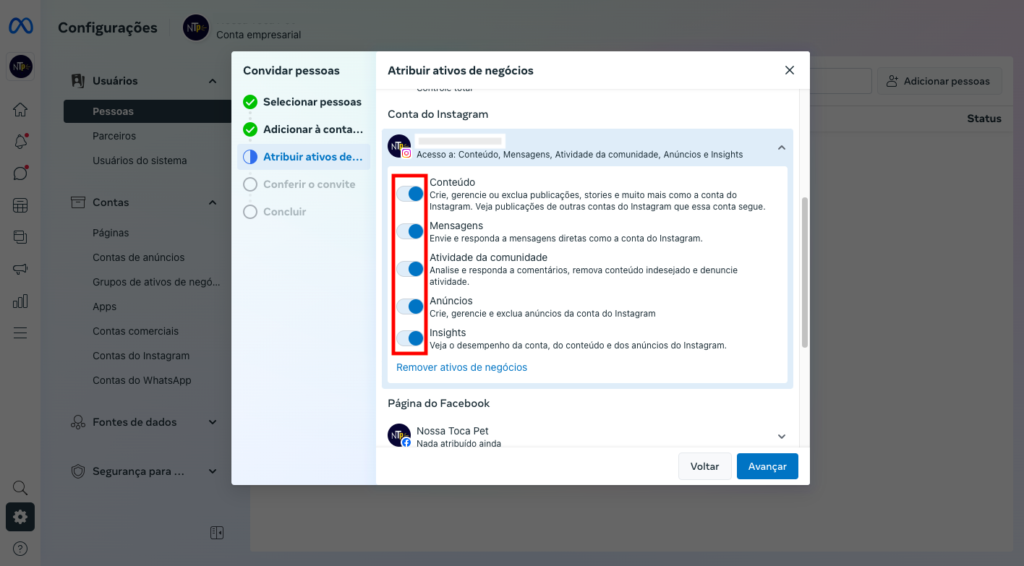This screenshot has width=1024, height=566.
Task: Toggle off the Insights permission
Action: click(411, 338)
